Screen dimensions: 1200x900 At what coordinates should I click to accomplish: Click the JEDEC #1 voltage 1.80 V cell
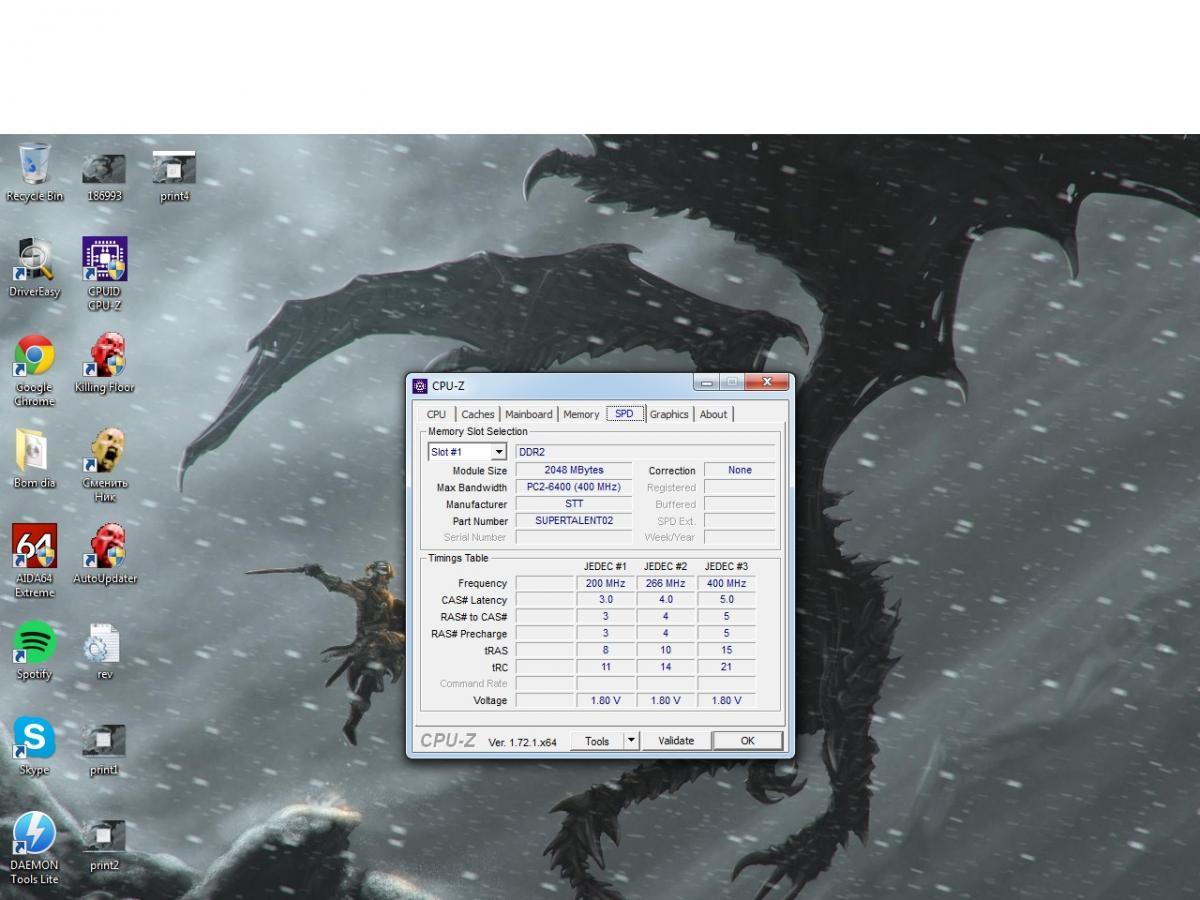point(606,701)
